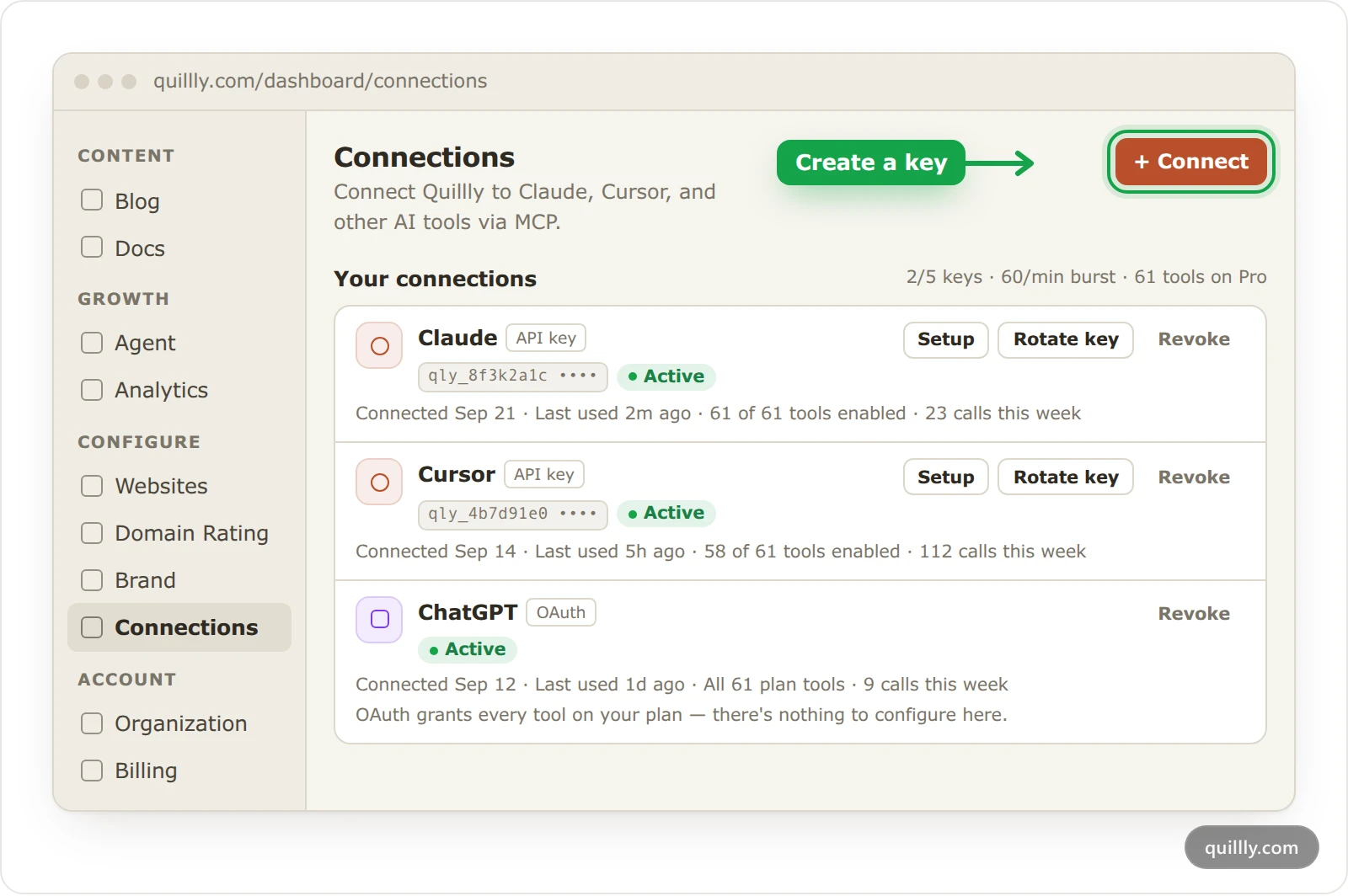Click the Cursor API key badge
The width and height of the screenshot is (1348, 896).
pyautogui.click(x=544, y=474)
